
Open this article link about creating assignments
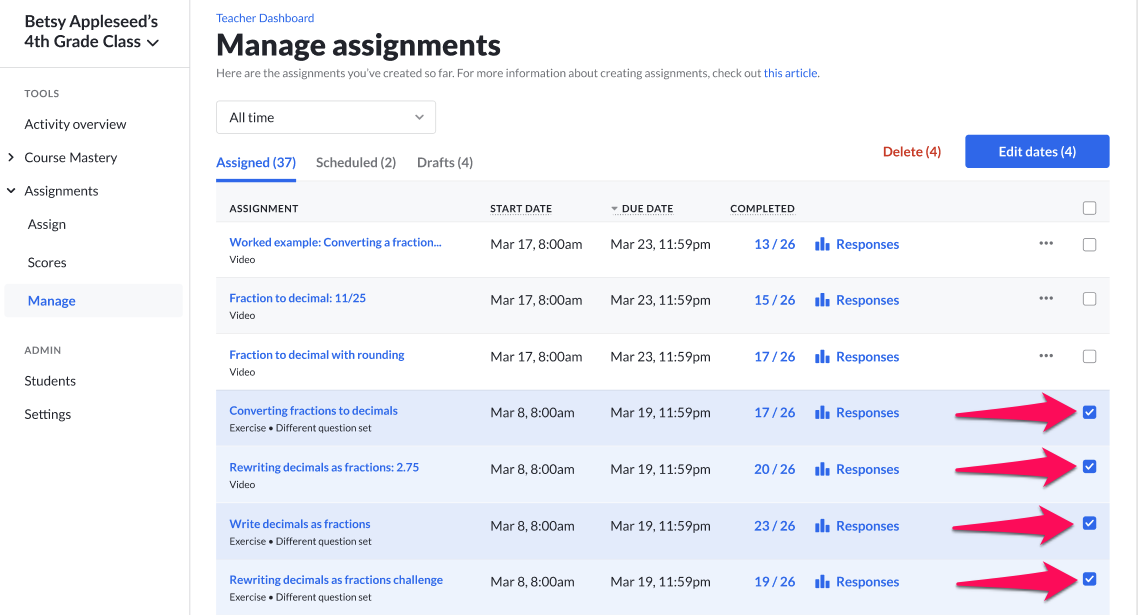790,72
